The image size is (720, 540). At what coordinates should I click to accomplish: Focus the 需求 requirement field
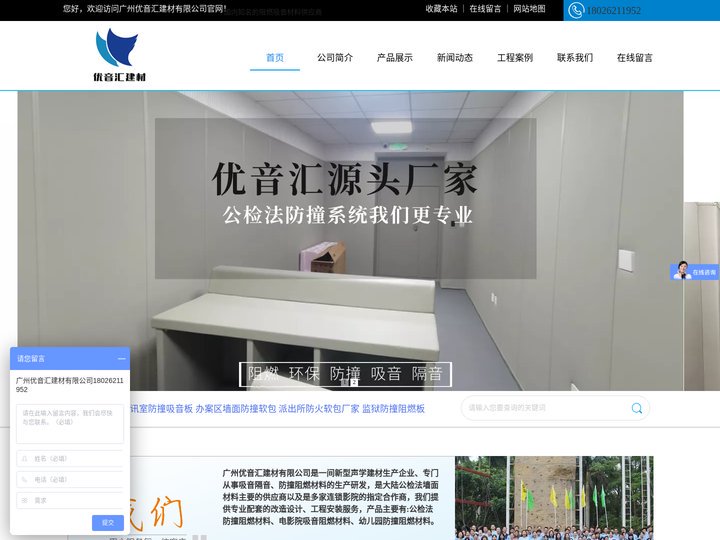coord(70,500)
